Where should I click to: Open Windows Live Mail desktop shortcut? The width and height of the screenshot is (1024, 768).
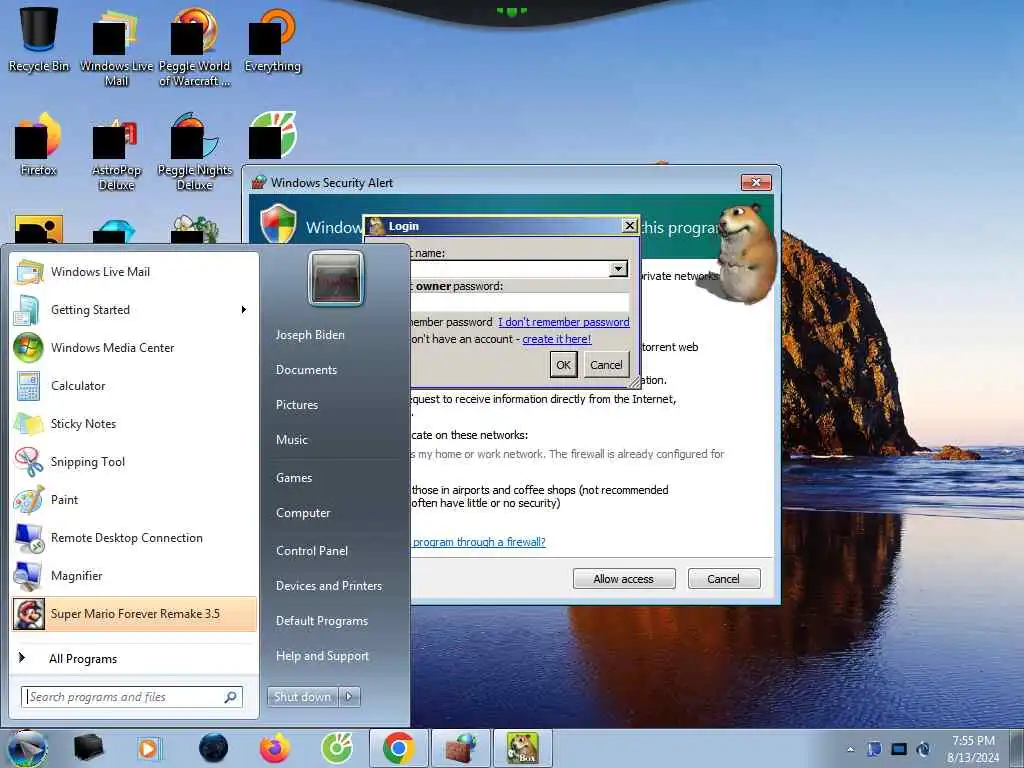point(116,47)
